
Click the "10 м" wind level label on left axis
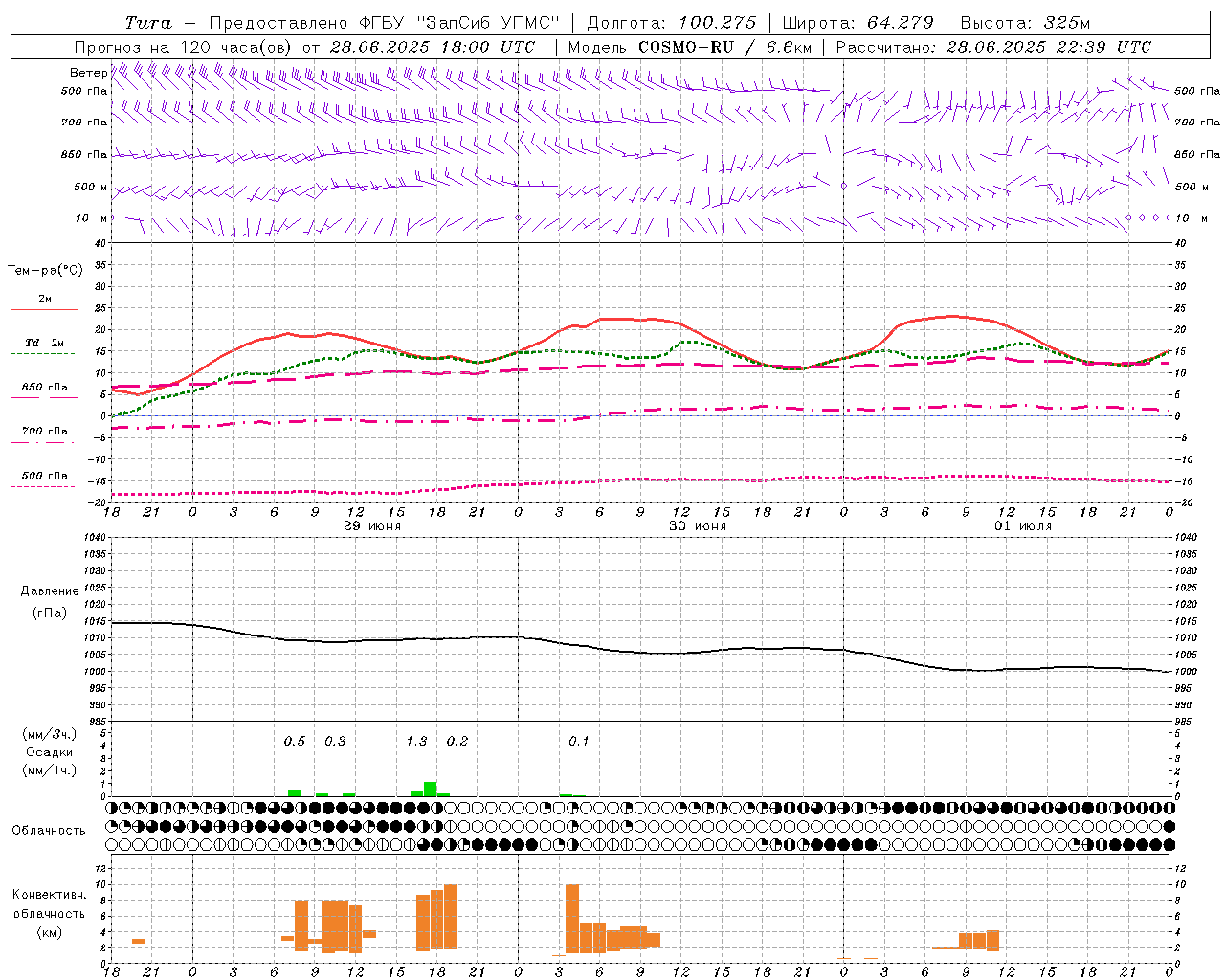coord(92,218)
